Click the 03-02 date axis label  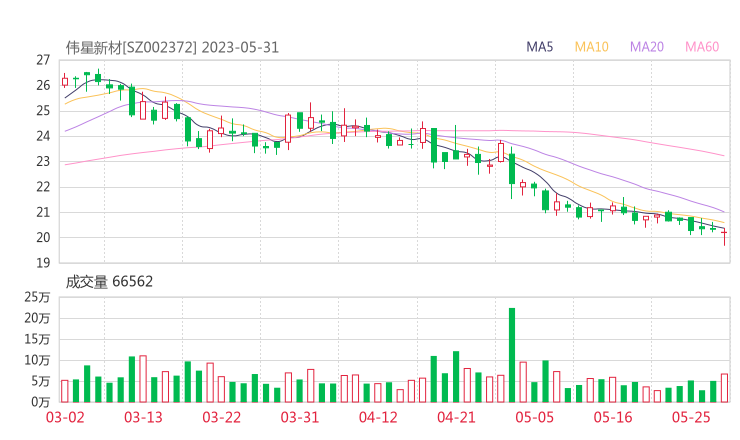(65, 417)
